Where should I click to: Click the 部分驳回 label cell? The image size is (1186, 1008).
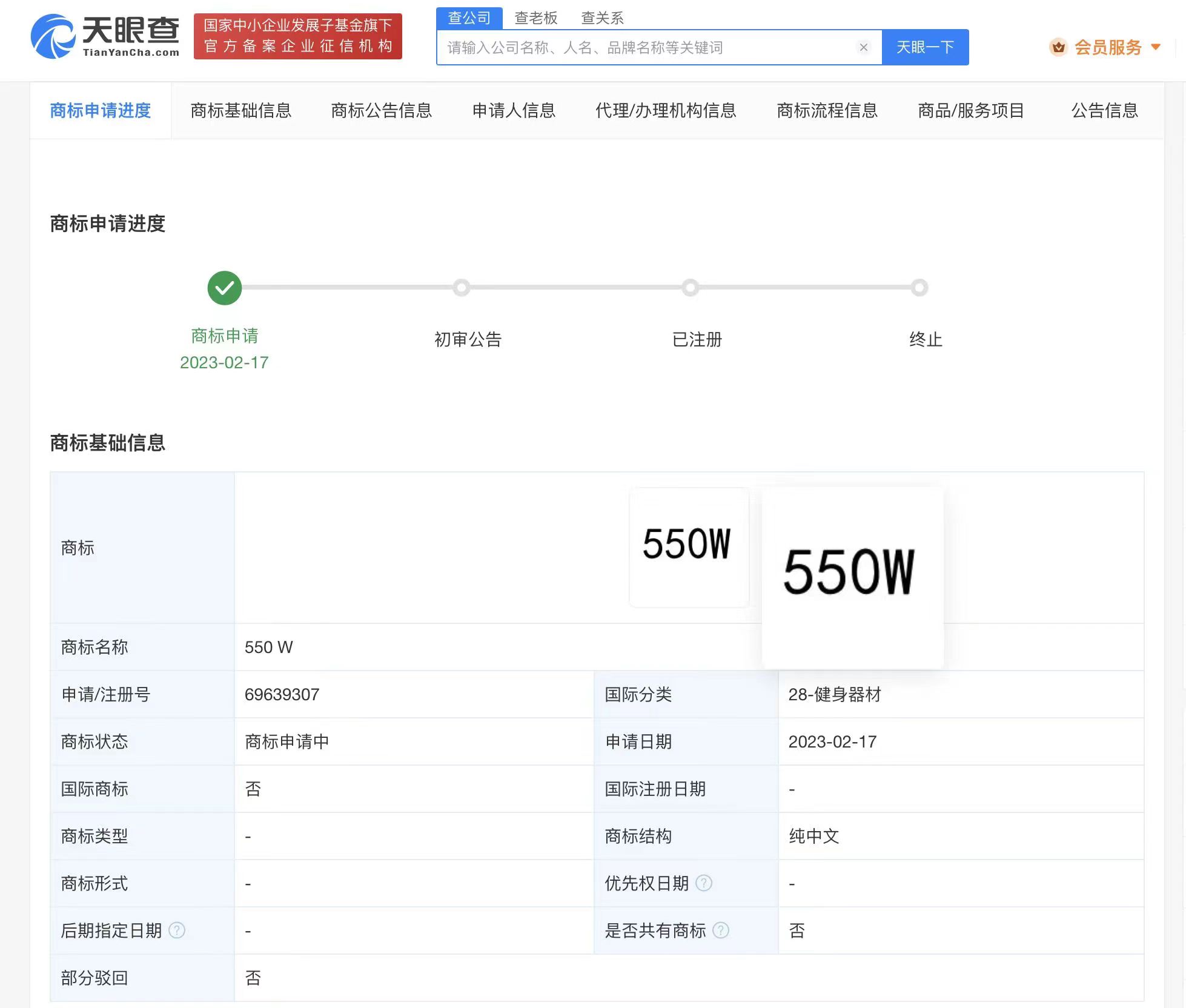coord(142,978)
